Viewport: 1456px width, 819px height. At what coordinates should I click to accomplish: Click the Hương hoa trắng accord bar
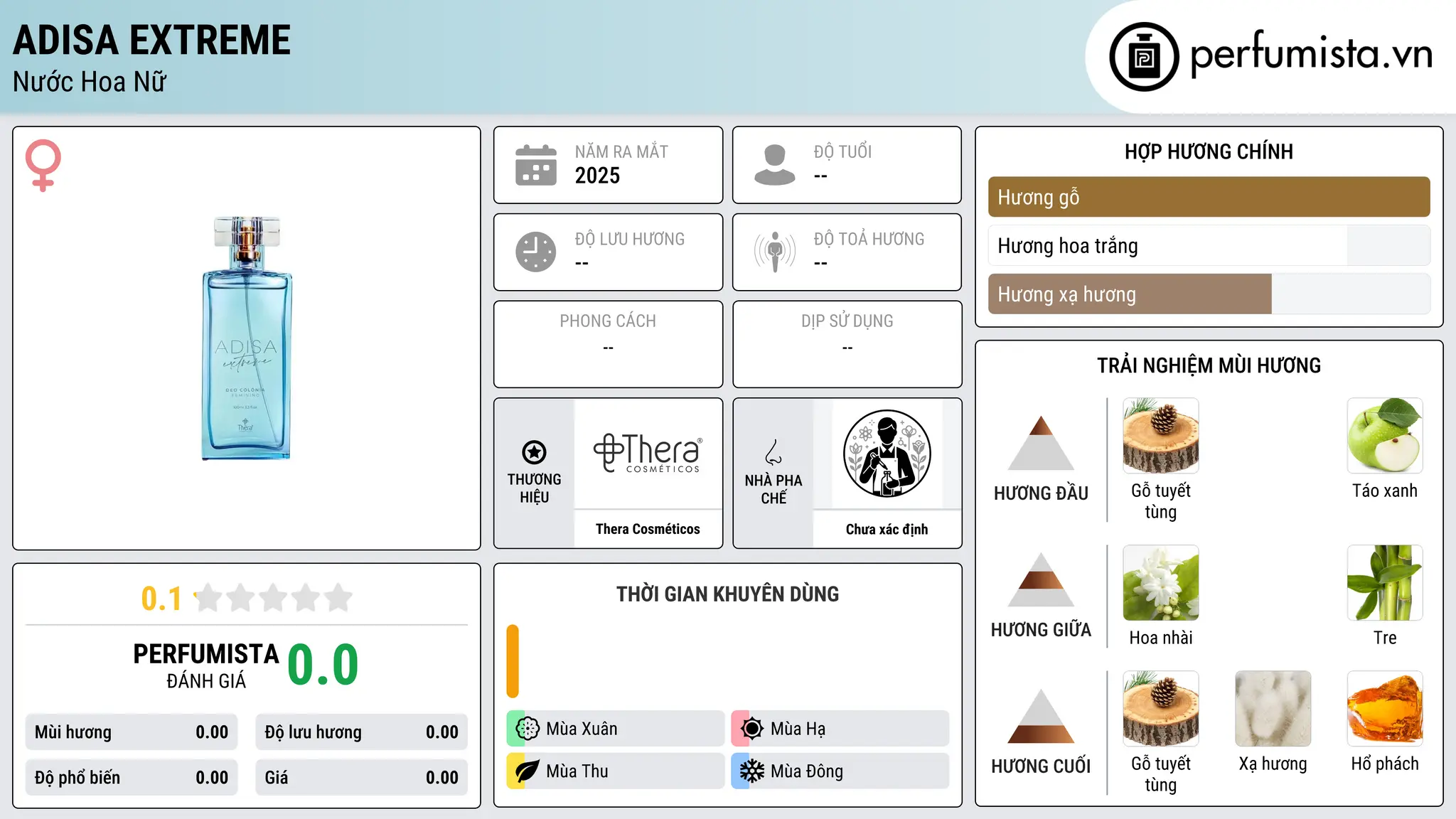tap(1209, 245)
